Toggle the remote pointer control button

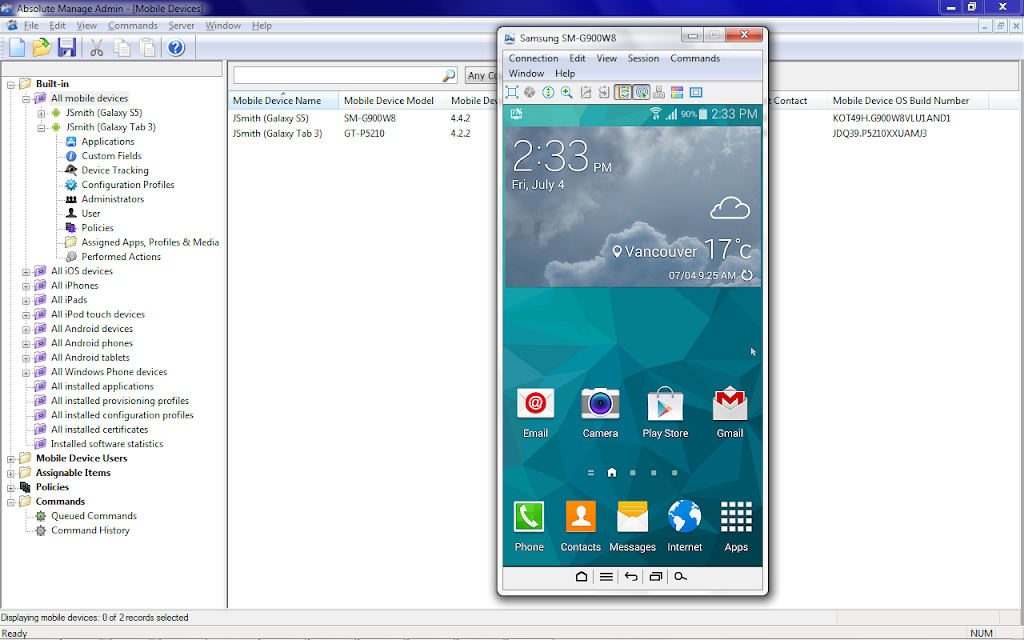(641, 92)
